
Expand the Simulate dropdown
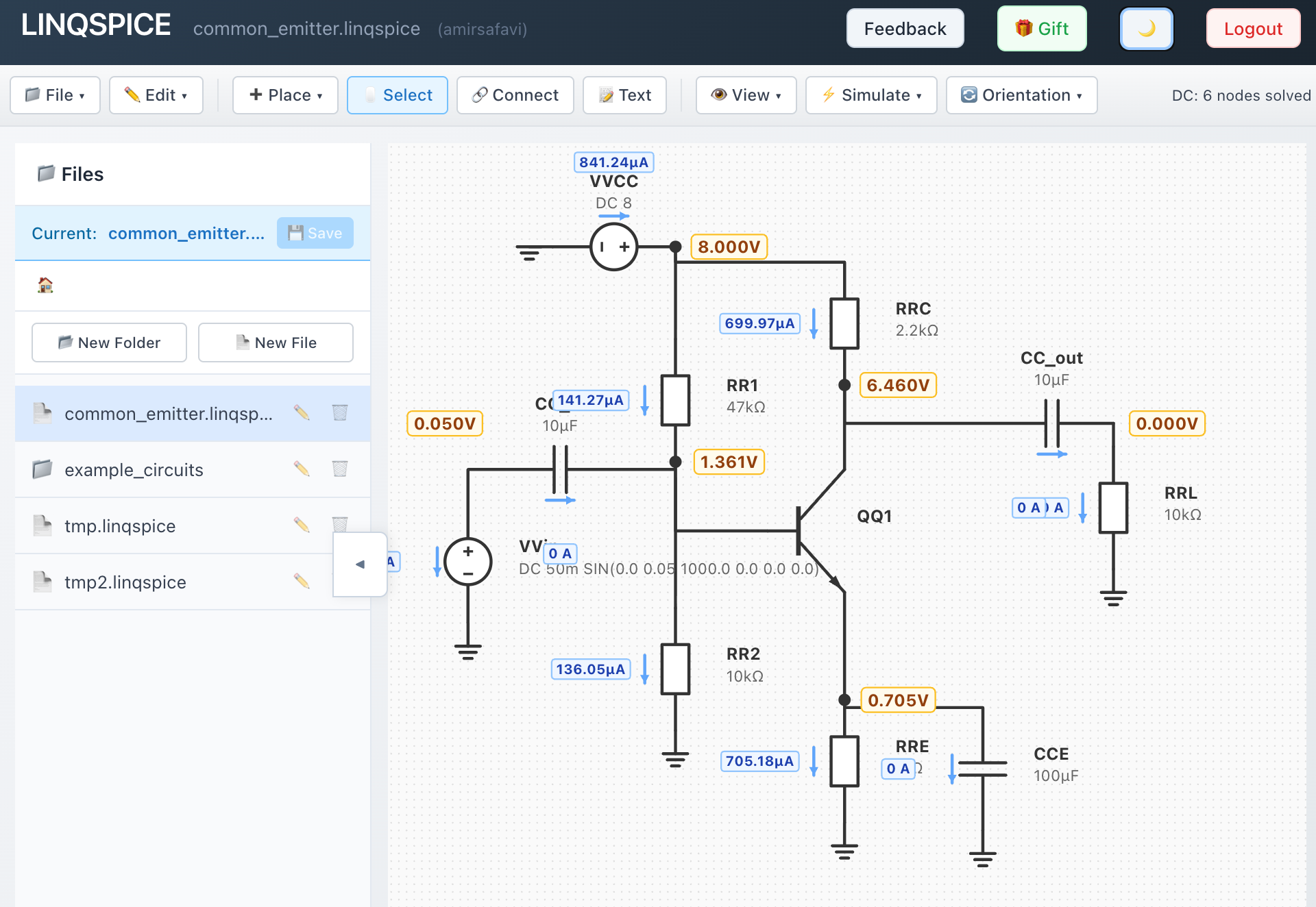pyautogui.click(x=870, y=95)
